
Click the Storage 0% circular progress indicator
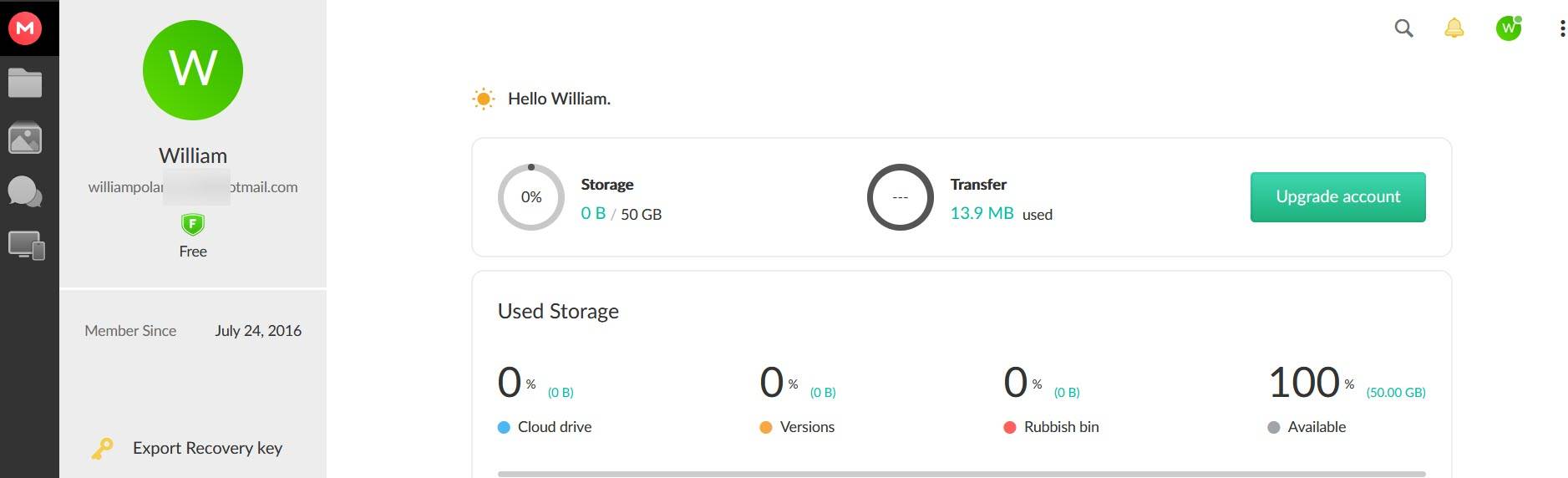(x=531, y=197)
